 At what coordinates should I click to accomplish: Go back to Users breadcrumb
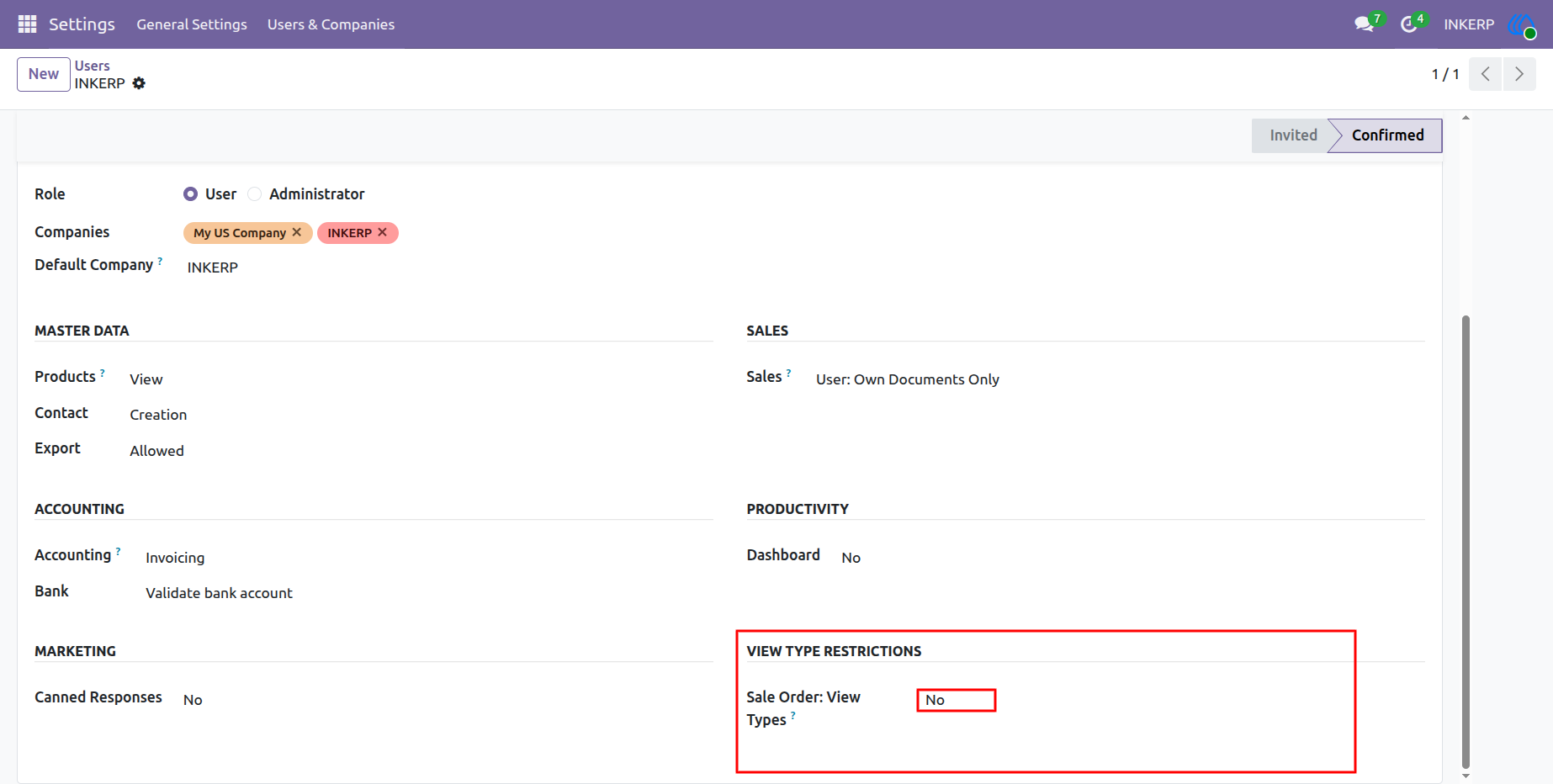pyautogui.click(x=92, y=66)
